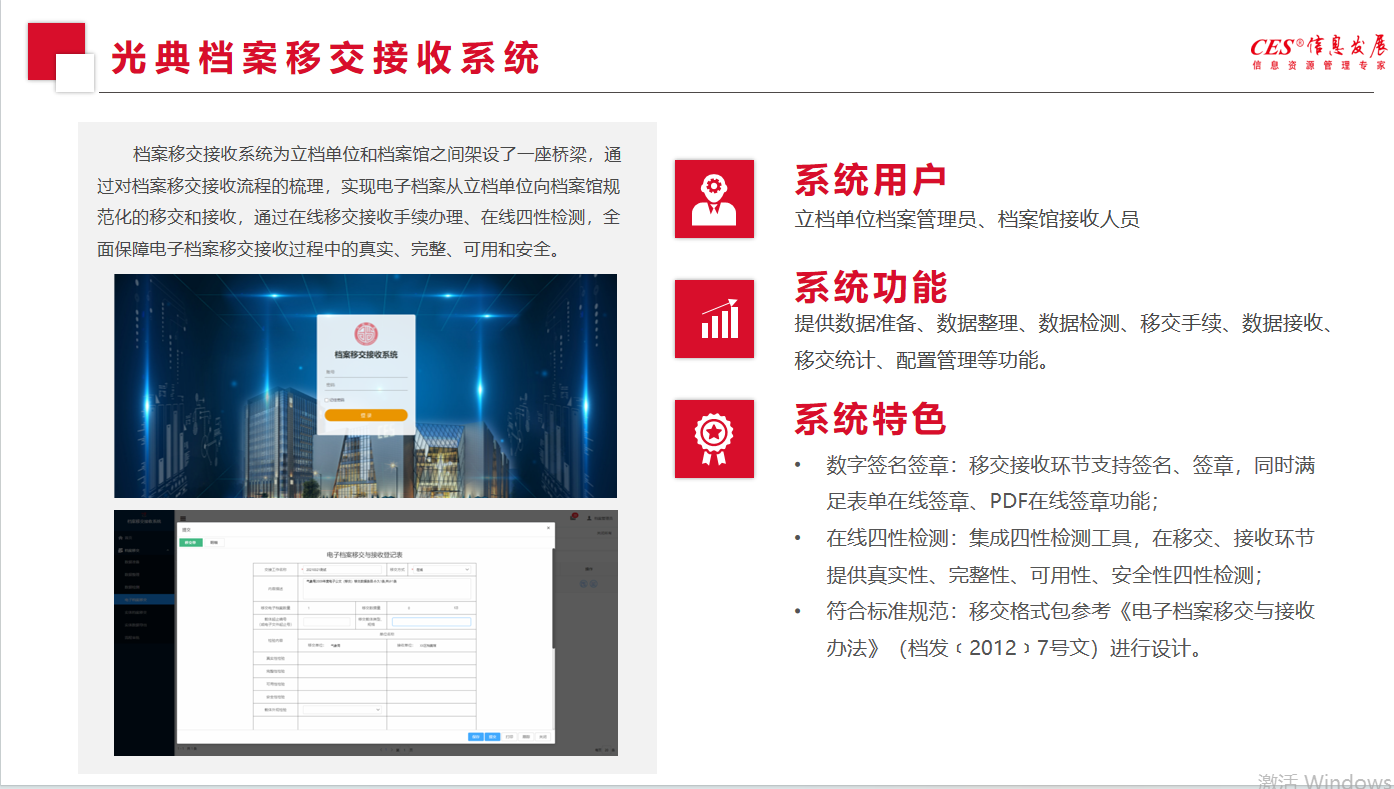Click the focused blue-outlined input in form

[431, 622]
